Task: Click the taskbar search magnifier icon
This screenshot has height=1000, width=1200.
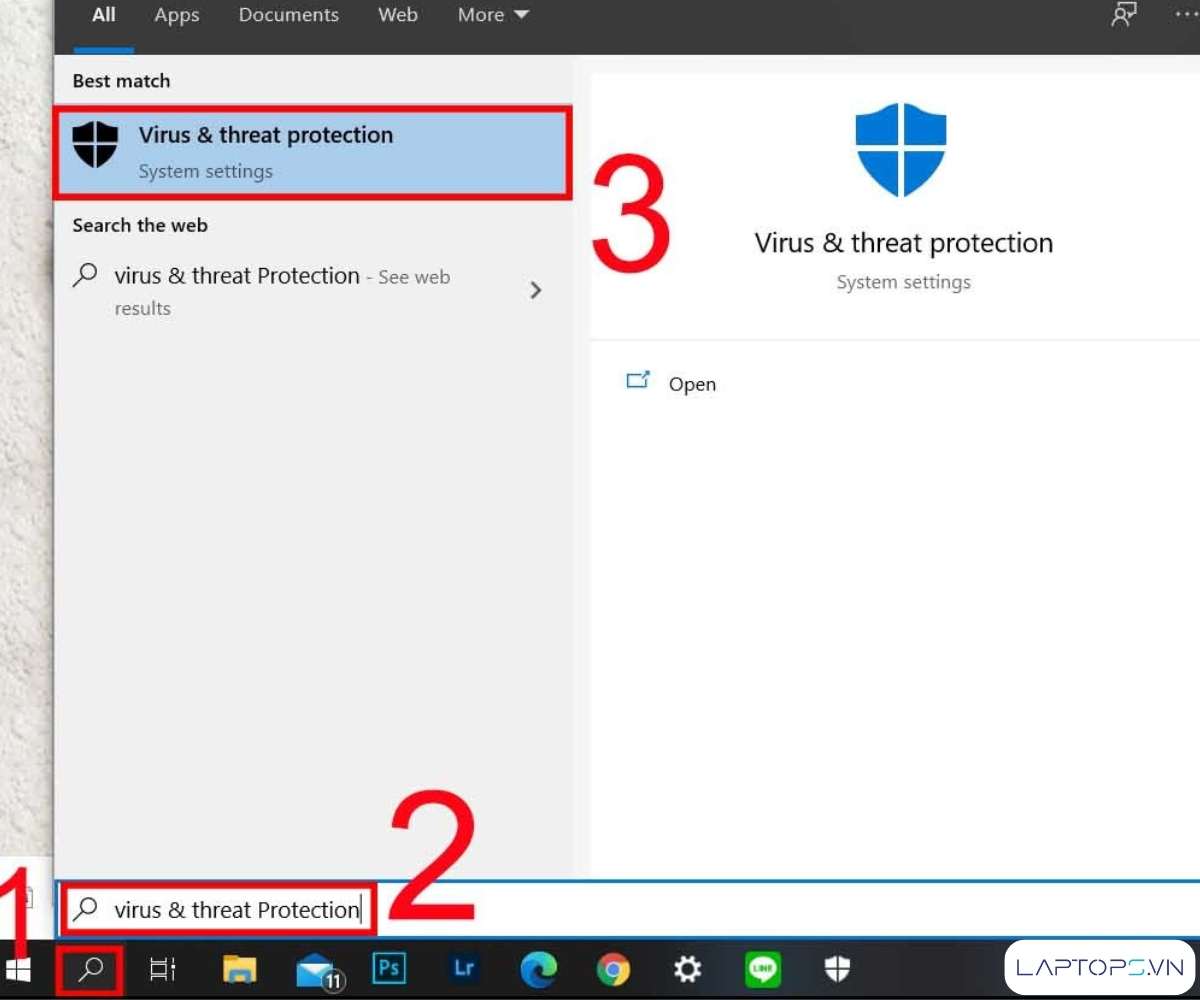Action: pos(90,969)
